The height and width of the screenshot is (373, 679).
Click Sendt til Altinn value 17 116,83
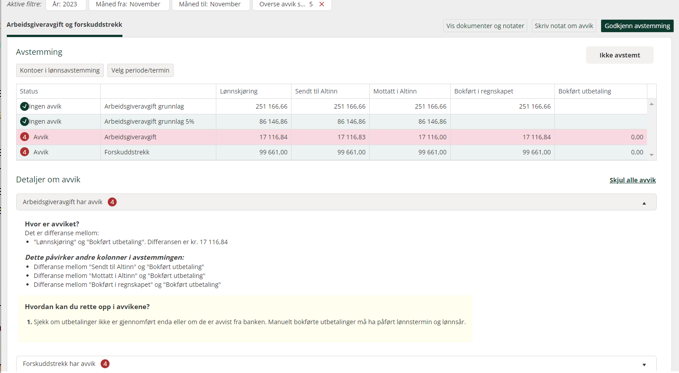point(351,137)
